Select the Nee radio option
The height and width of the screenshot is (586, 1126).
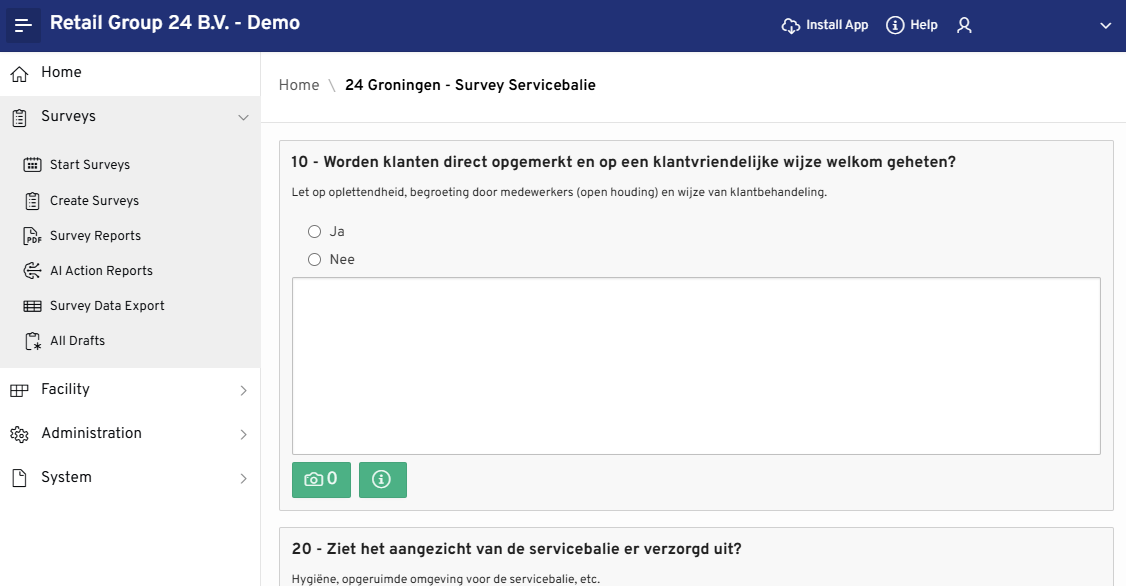tap(315, 260)
